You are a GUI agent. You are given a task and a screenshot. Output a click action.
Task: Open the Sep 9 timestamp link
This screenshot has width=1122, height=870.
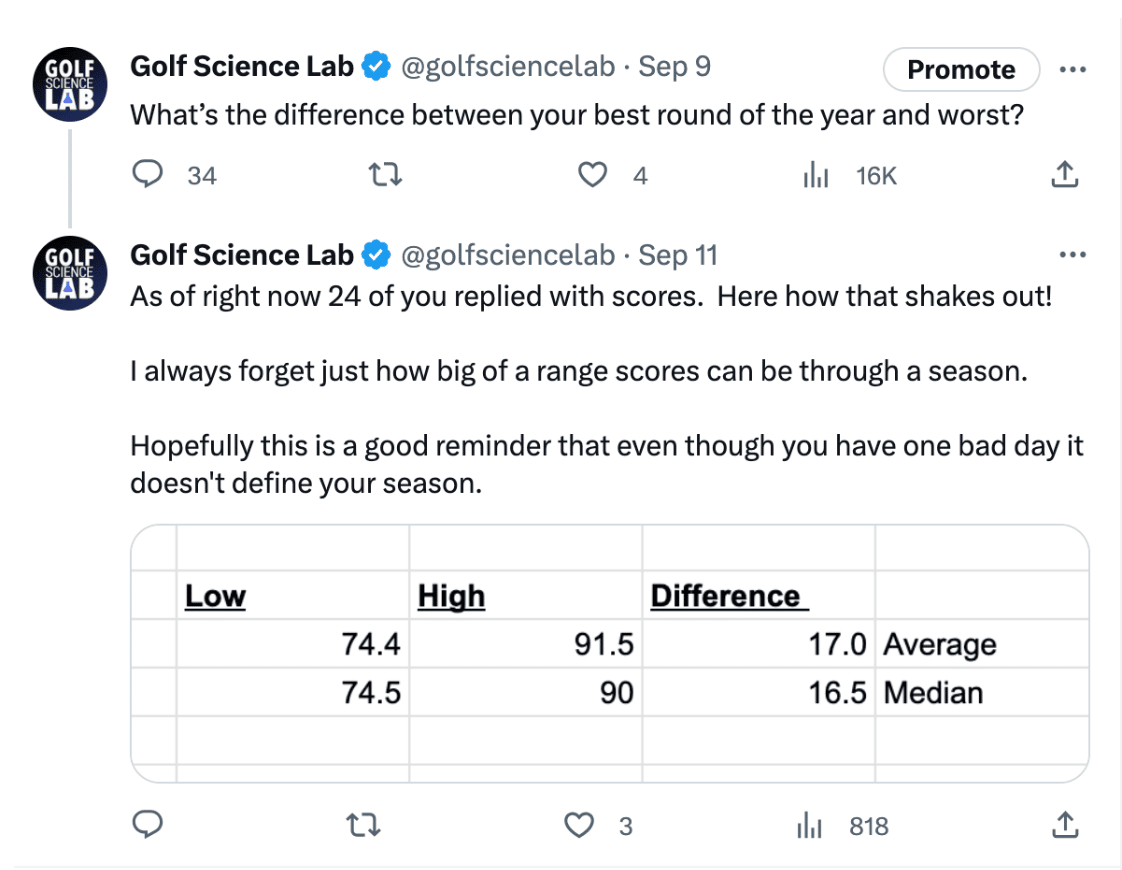(x=675, y=67)
